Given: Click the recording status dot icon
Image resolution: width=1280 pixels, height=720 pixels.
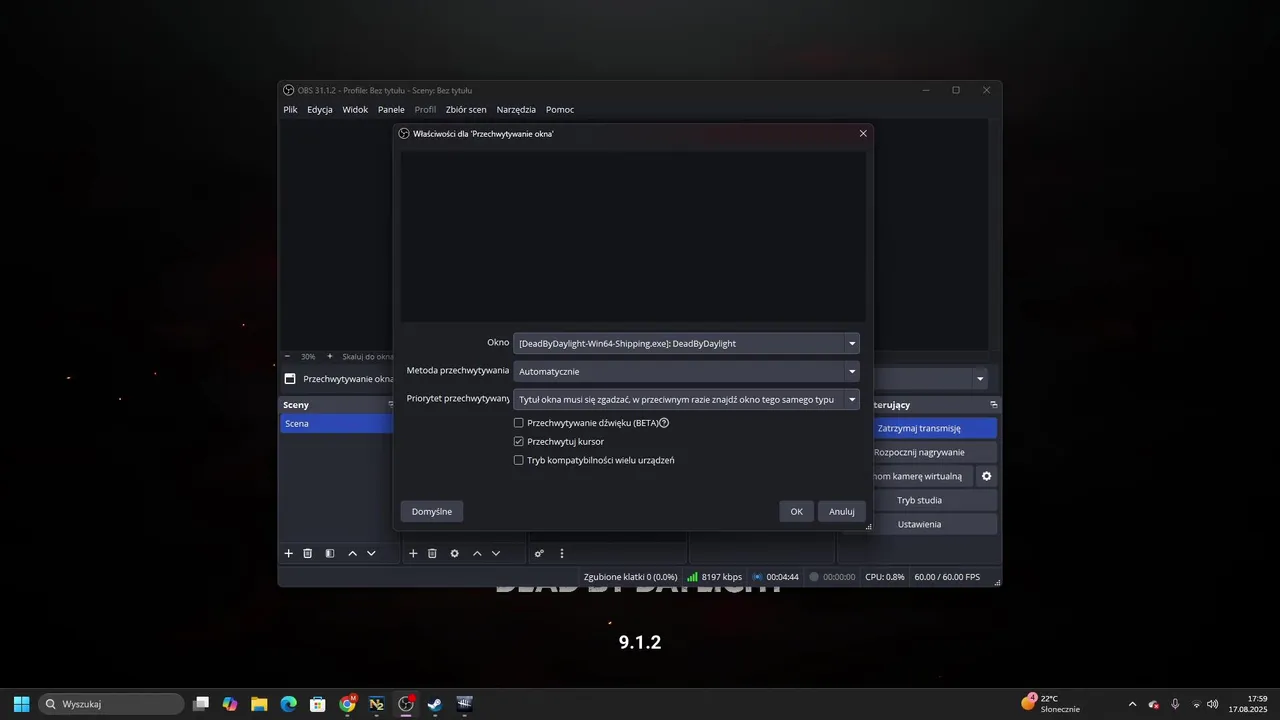Looking at the screenshot, I should tap(814, 577).
